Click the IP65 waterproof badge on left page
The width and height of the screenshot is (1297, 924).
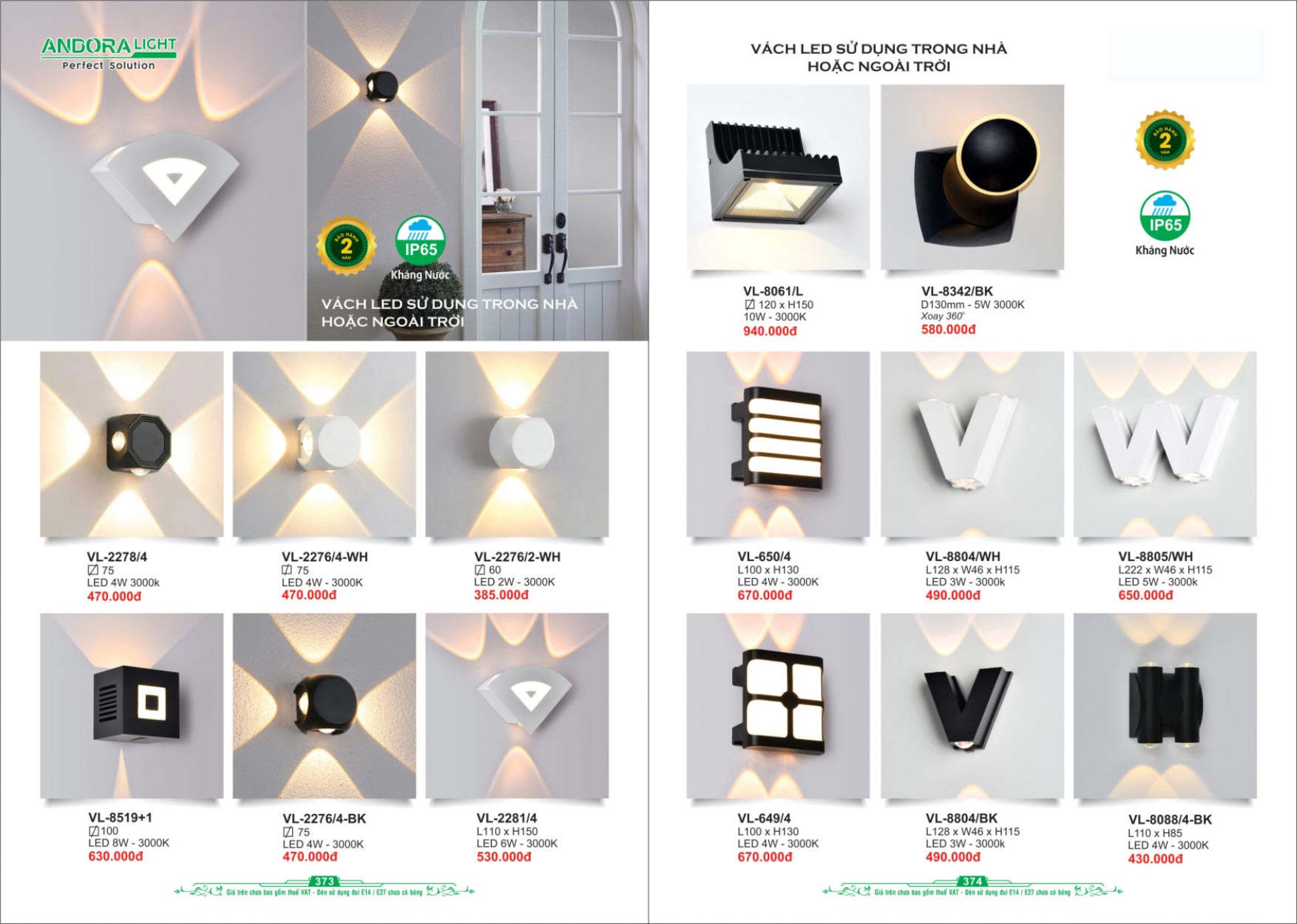click(420, 249)
